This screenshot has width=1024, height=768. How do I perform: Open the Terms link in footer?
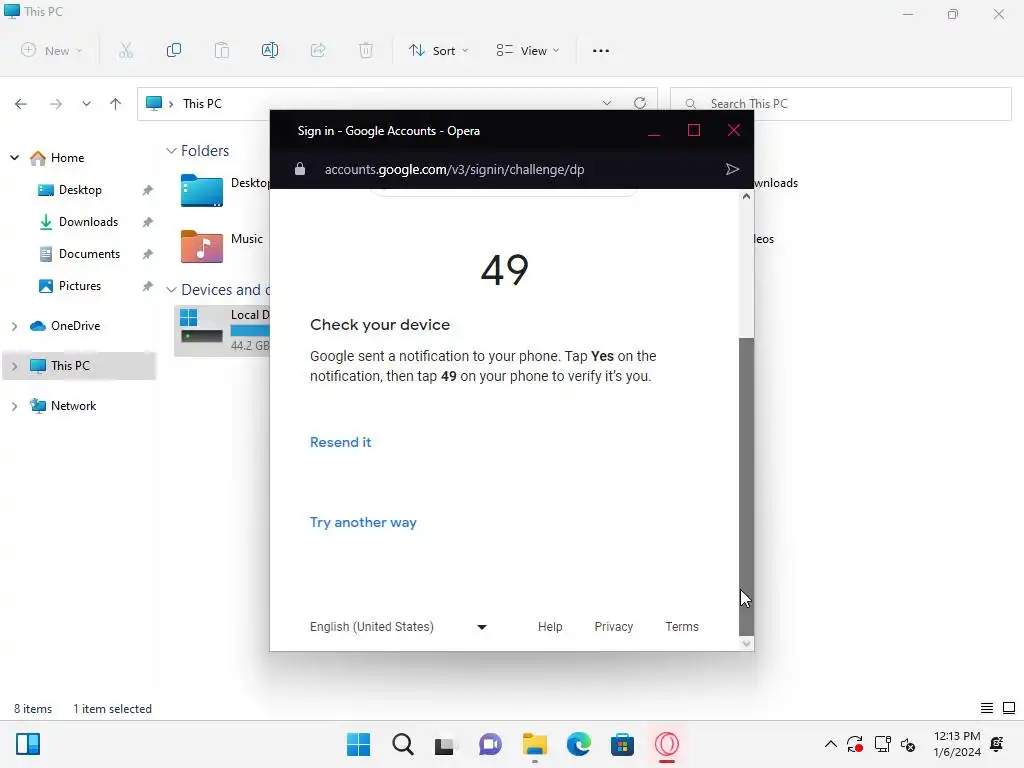coord(682,627)
